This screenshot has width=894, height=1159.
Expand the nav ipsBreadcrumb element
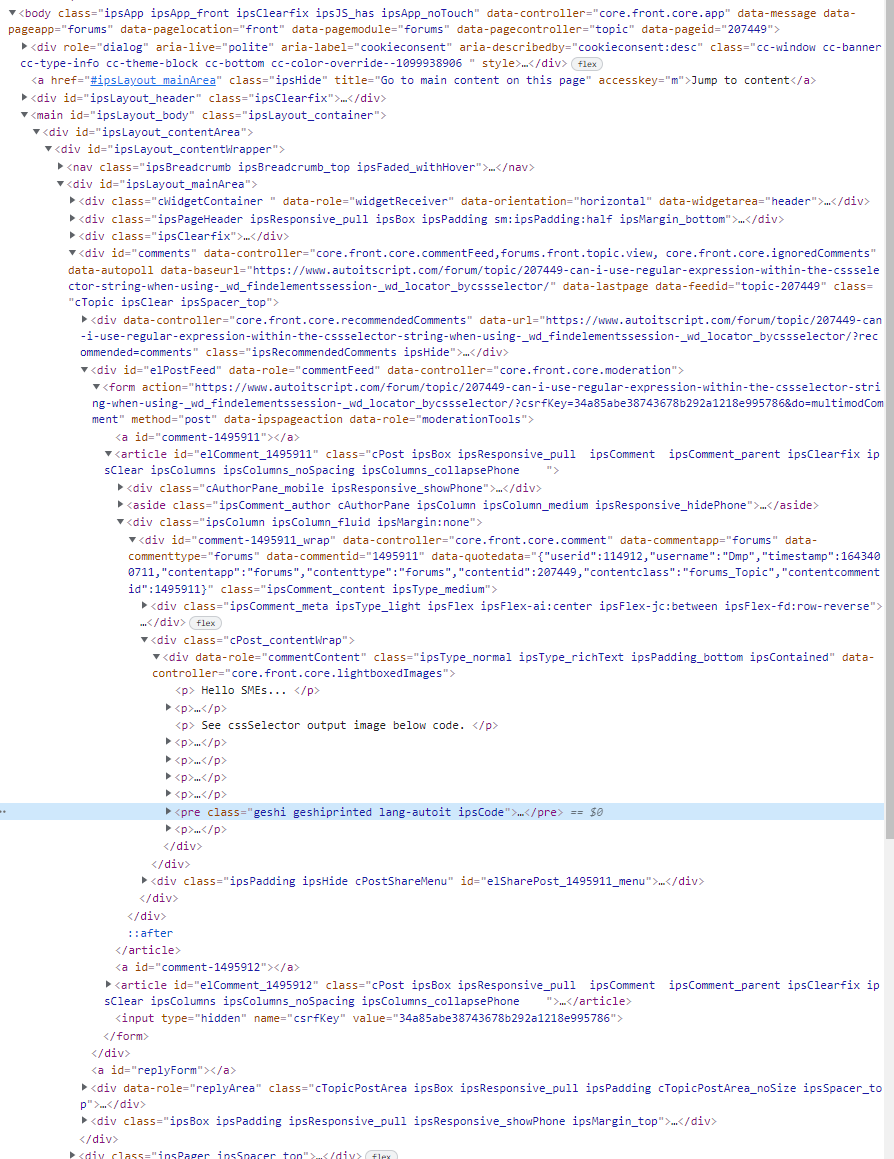pyautogui.click(x=61, y=166)
